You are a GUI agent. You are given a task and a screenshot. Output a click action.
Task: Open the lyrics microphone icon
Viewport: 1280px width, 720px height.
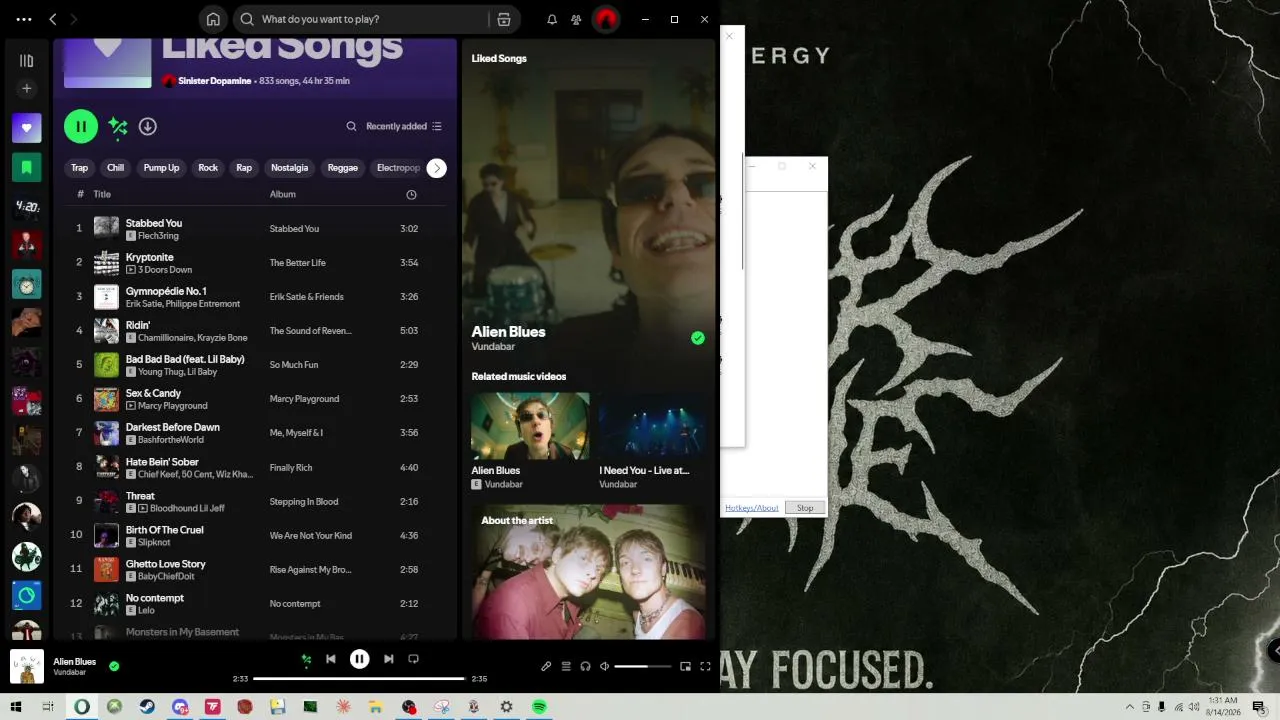pyautogui.click(x=546, y=666)
